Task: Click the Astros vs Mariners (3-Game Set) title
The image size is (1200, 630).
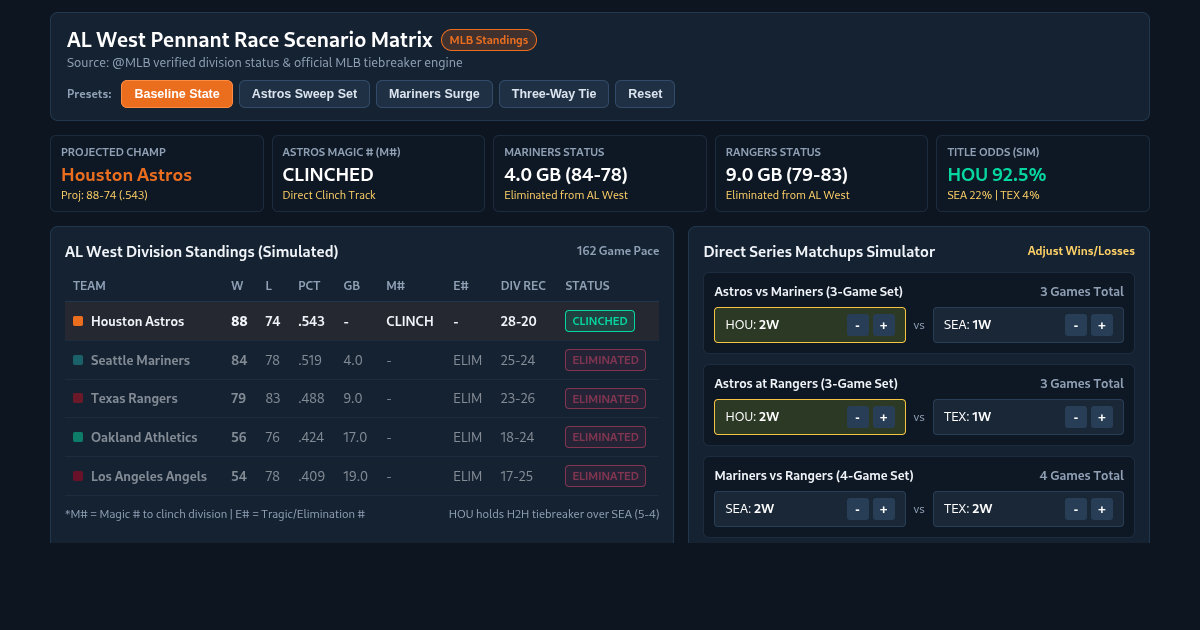Action: [x=809, y=292]
